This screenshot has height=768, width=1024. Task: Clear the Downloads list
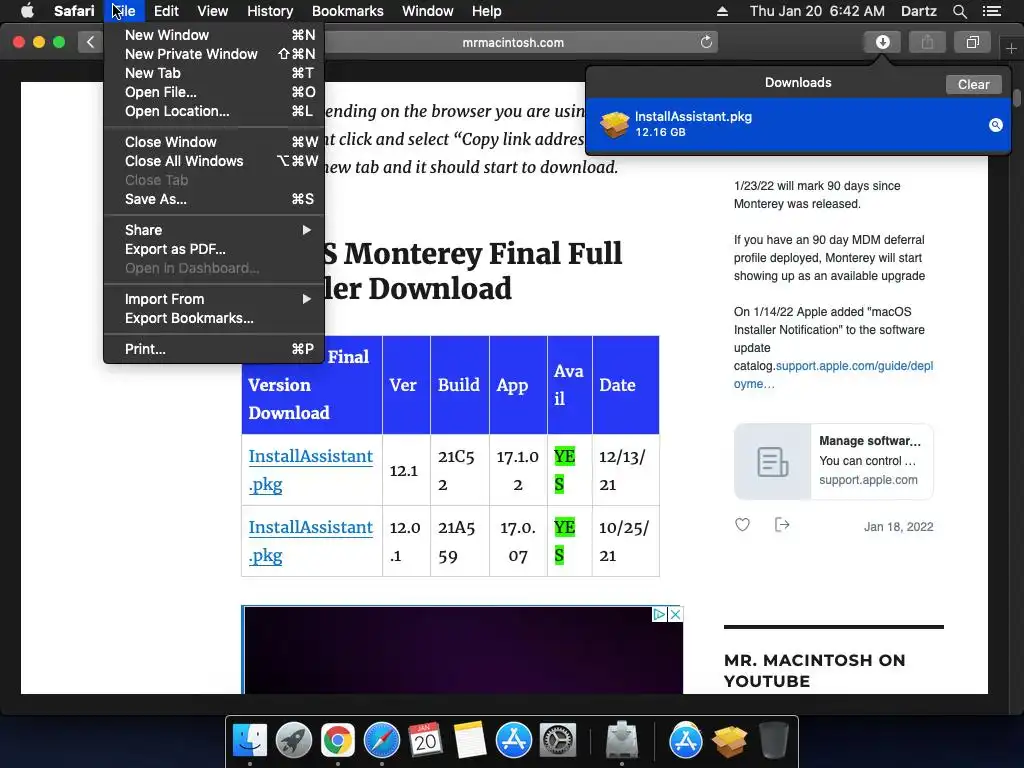(x=973, y=84)
